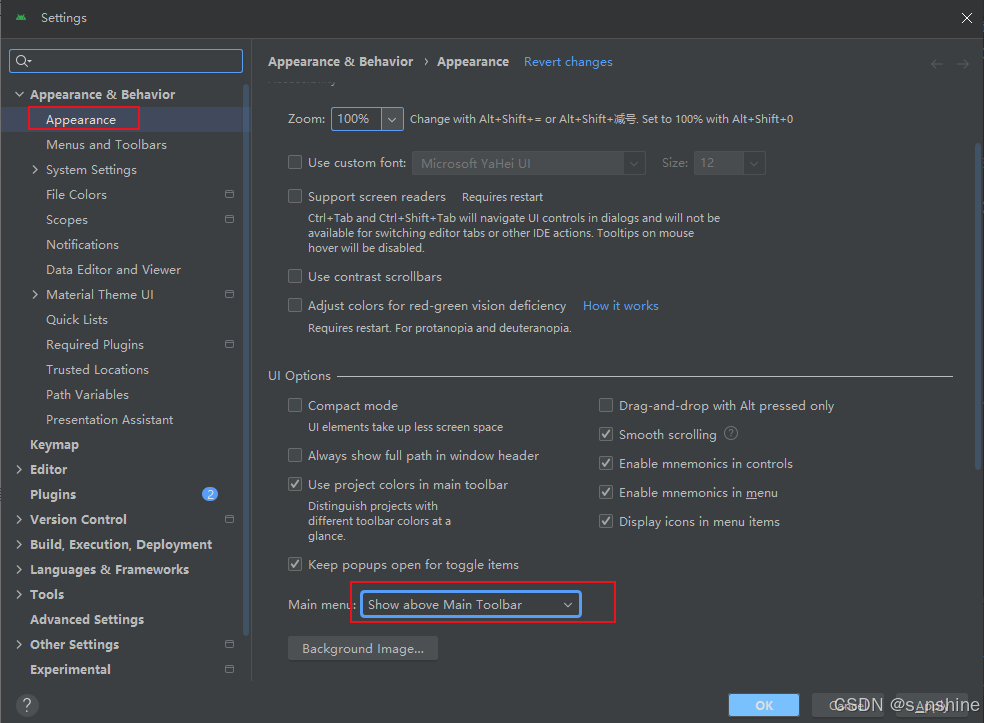The height and width of the screenshot is (723, 984).
Task: Open Menus and Toolbars settings
Action: tap(106, 144)
